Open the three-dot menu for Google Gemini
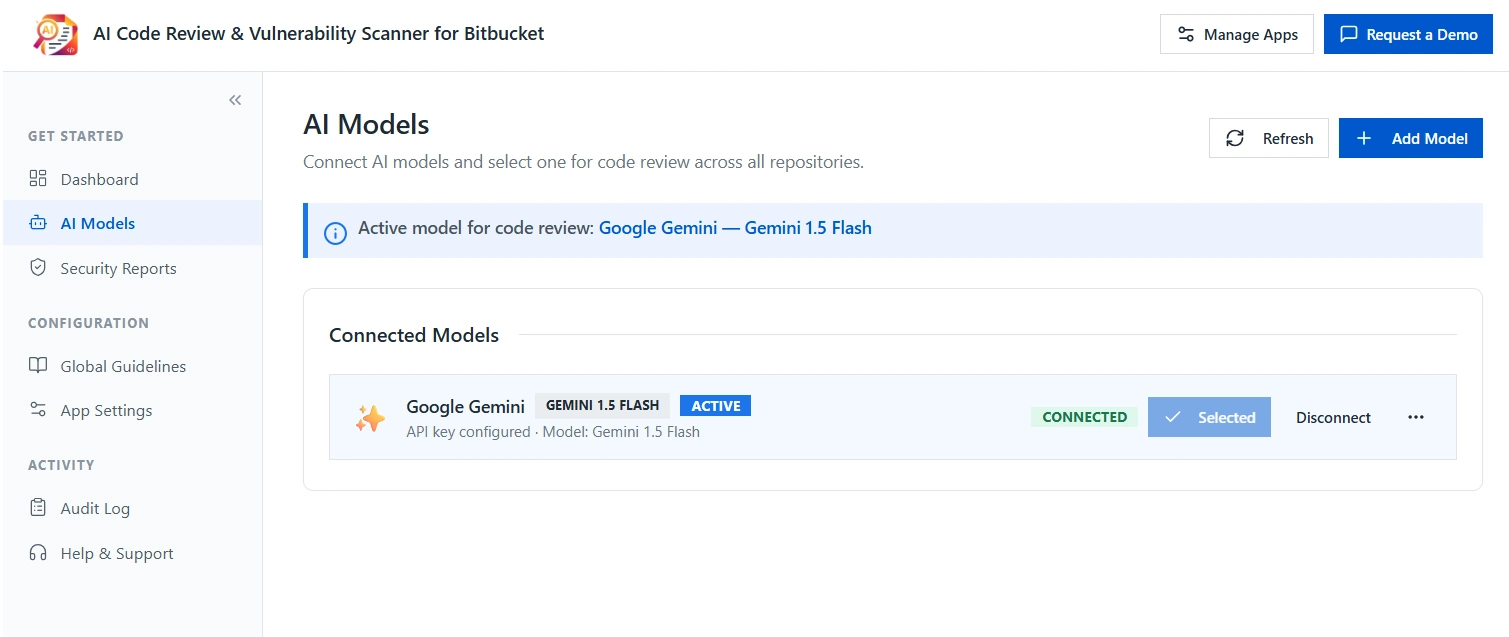Screen dimensions: 1509x637 point(1416,417)
